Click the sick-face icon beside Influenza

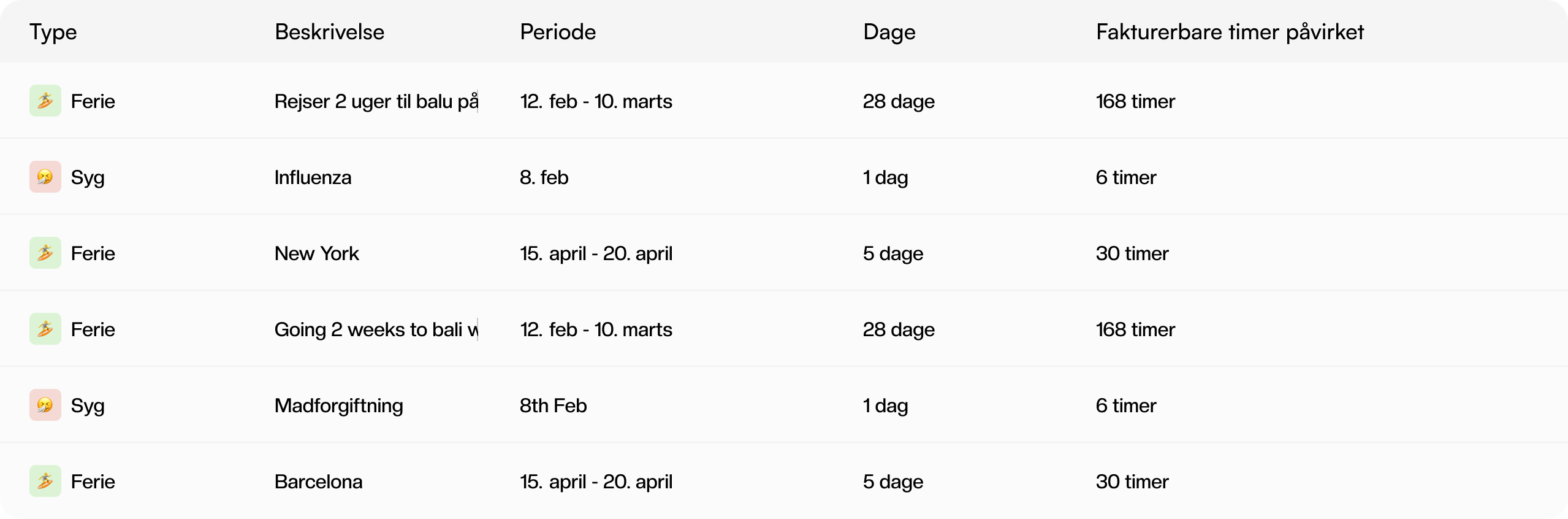[x=45, y=177]
